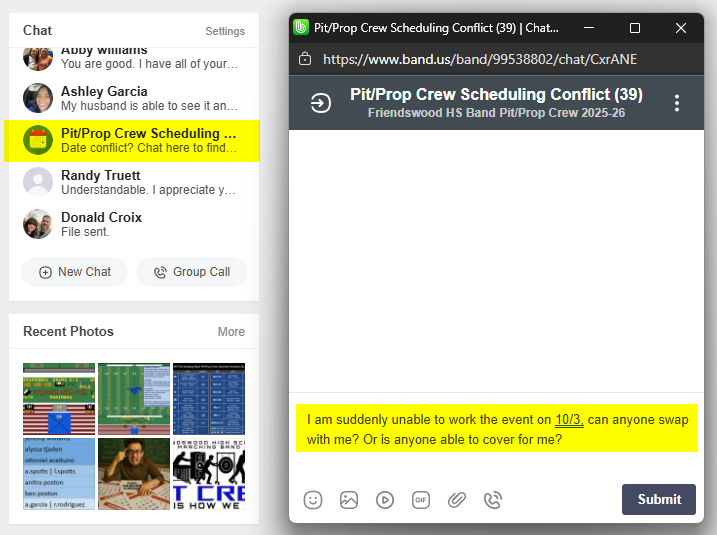Click the emoji smiley icon
The image size is (717, 535).
click(x=313, y=500)
